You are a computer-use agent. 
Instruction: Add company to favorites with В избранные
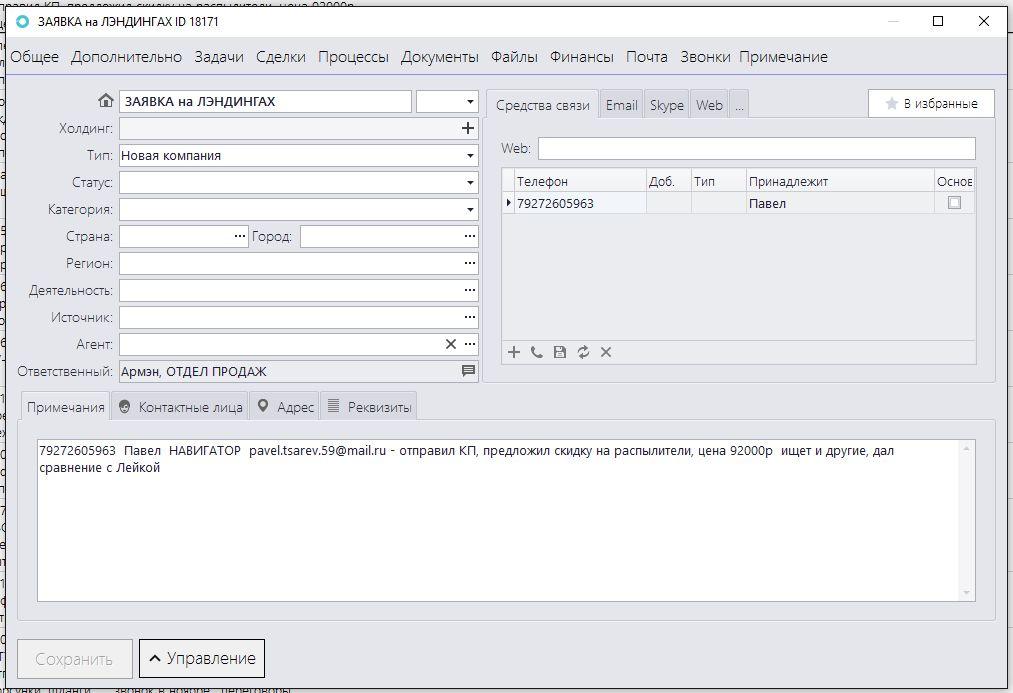[930, 104]
